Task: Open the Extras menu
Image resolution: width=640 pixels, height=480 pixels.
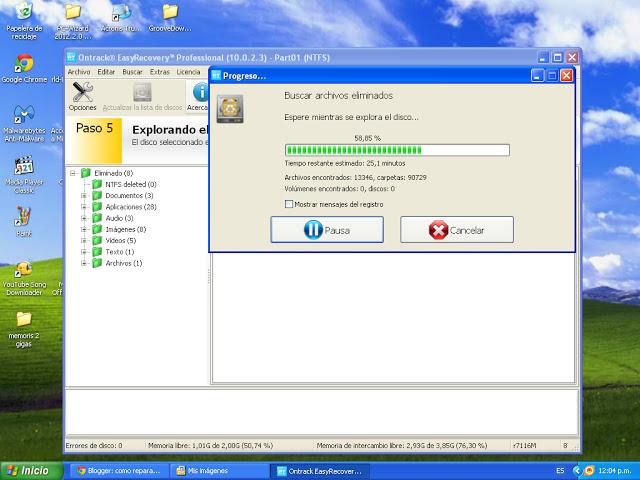Action: coord(160,72)
